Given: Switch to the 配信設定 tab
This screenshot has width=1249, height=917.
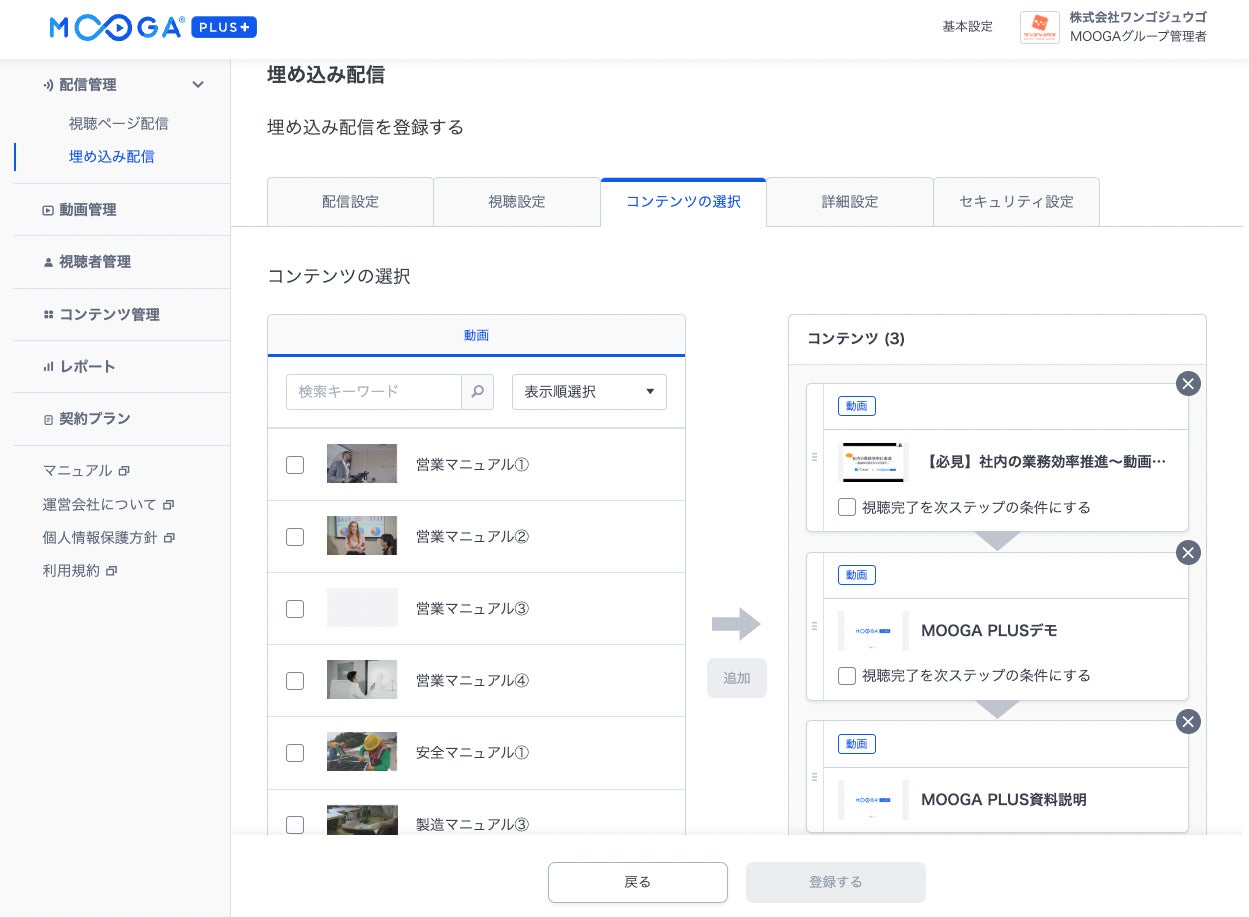Looking at the screenshot, I should [350, 202].
